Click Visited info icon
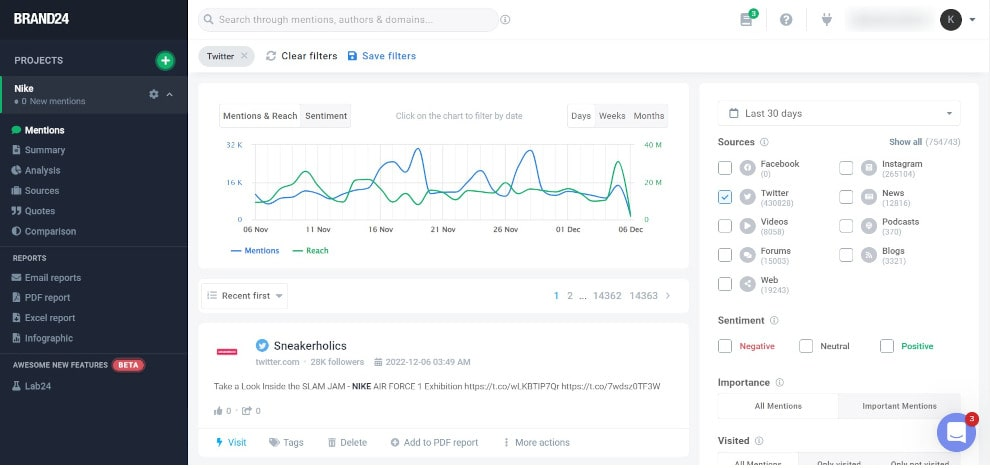Image resolution: width=990 pixels, height=468 pixels. (x=759, y=441)
